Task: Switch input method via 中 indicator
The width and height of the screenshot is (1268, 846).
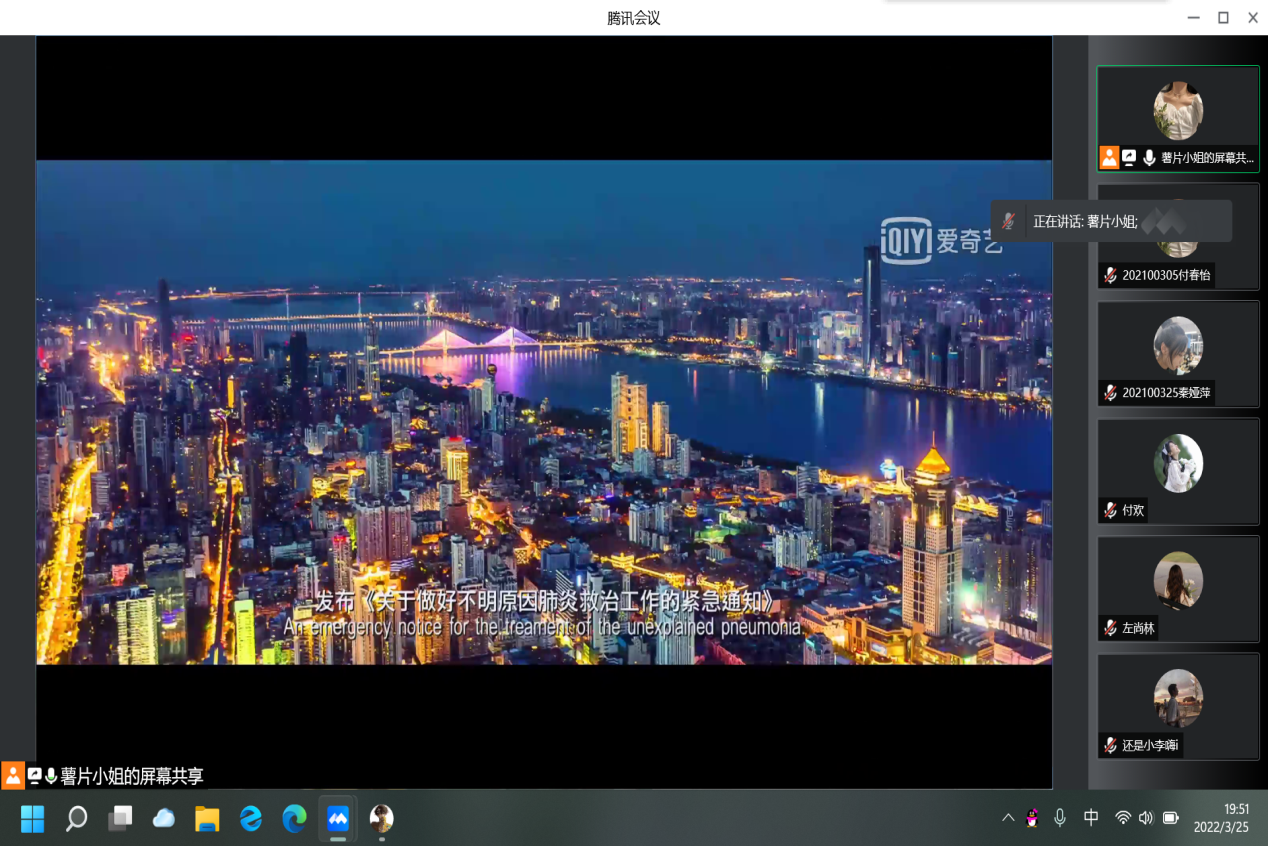Action: coord(1091,818)
